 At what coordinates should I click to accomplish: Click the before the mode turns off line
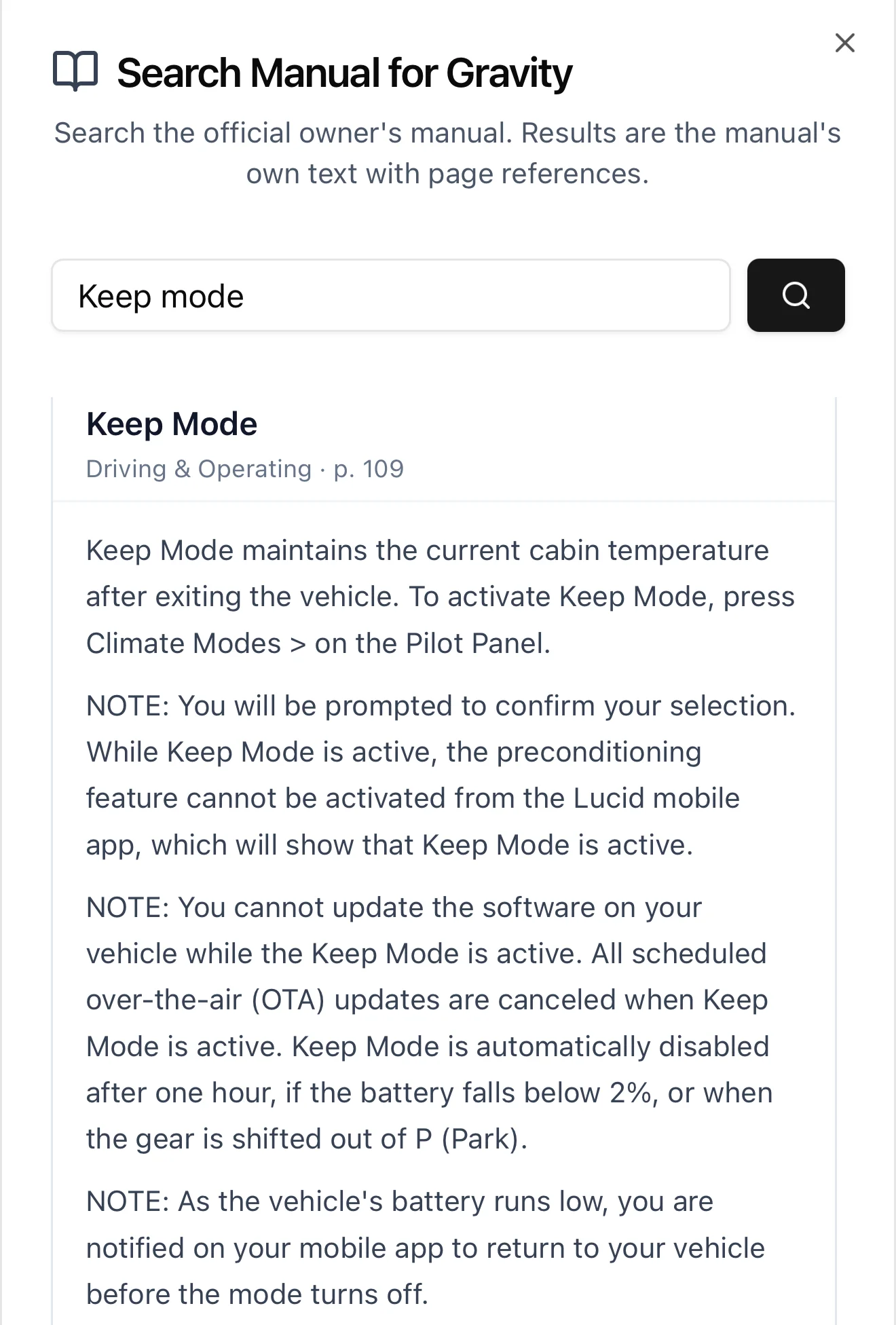click(257, 1294)
